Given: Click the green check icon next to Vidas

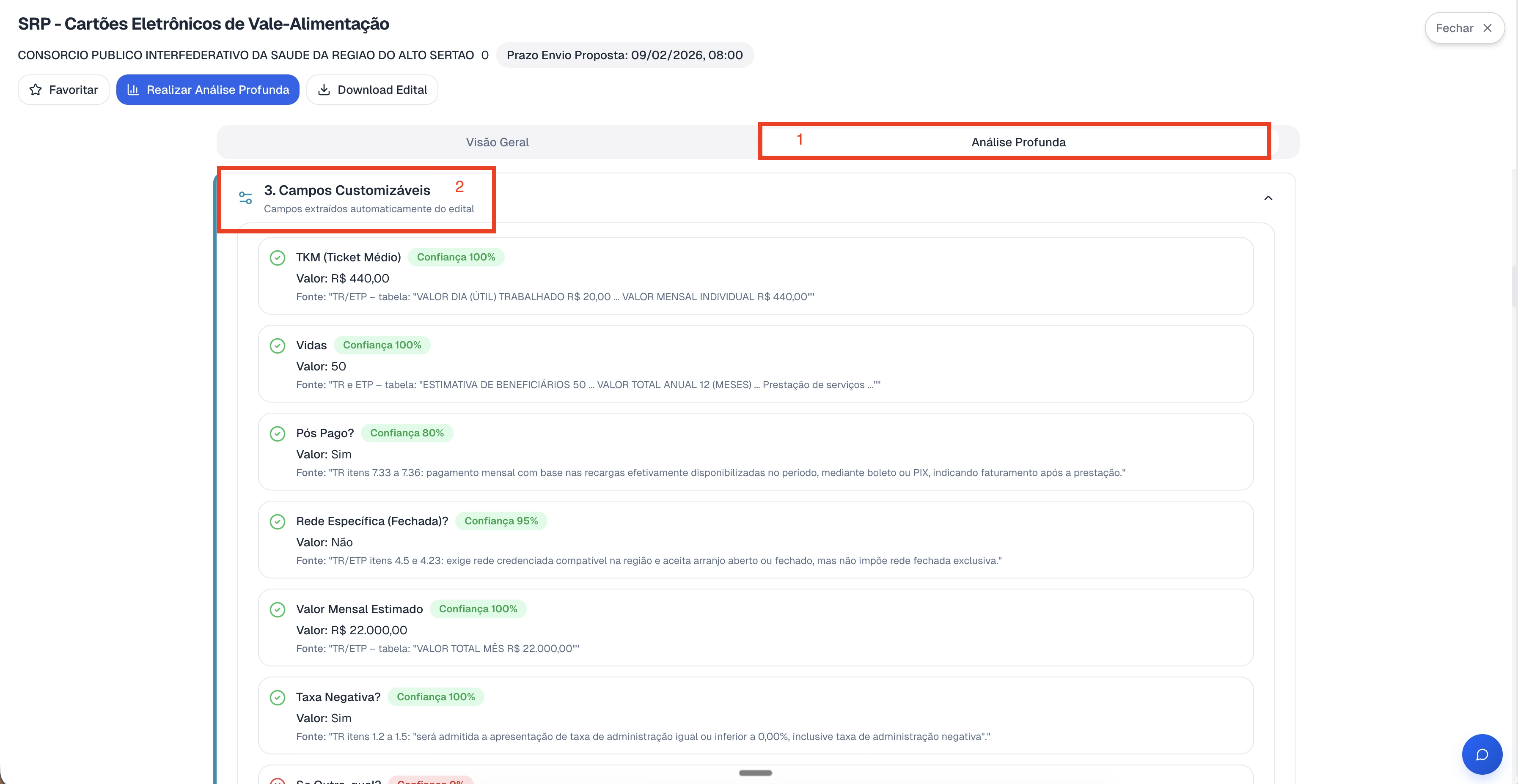Looking at the screenshot, I should click(278, 346).
